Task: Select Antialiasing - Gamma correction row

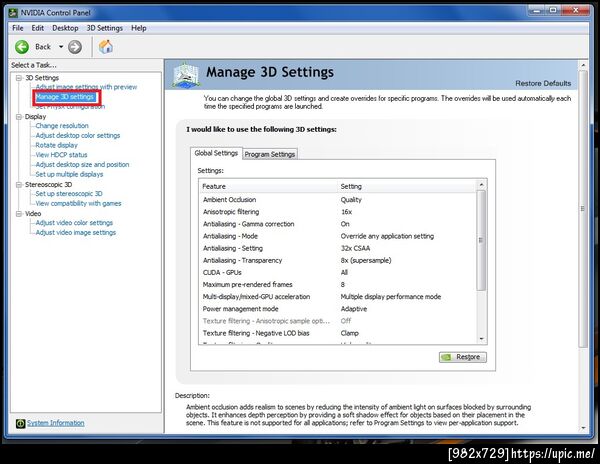Action: [x=338, y=224]
